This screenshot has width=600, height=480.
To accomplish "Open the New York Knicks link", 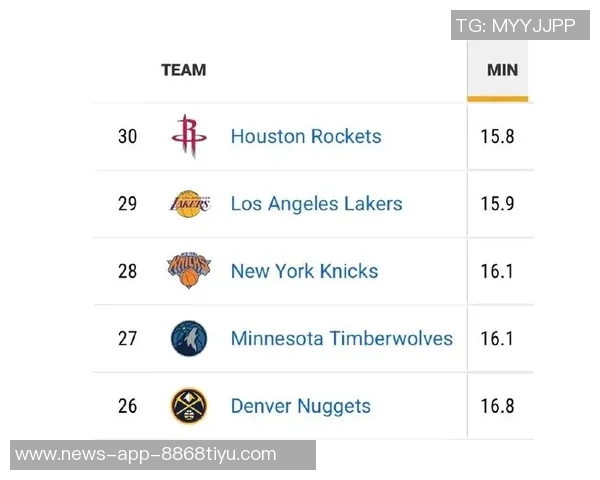I will (x=304, y=271).
